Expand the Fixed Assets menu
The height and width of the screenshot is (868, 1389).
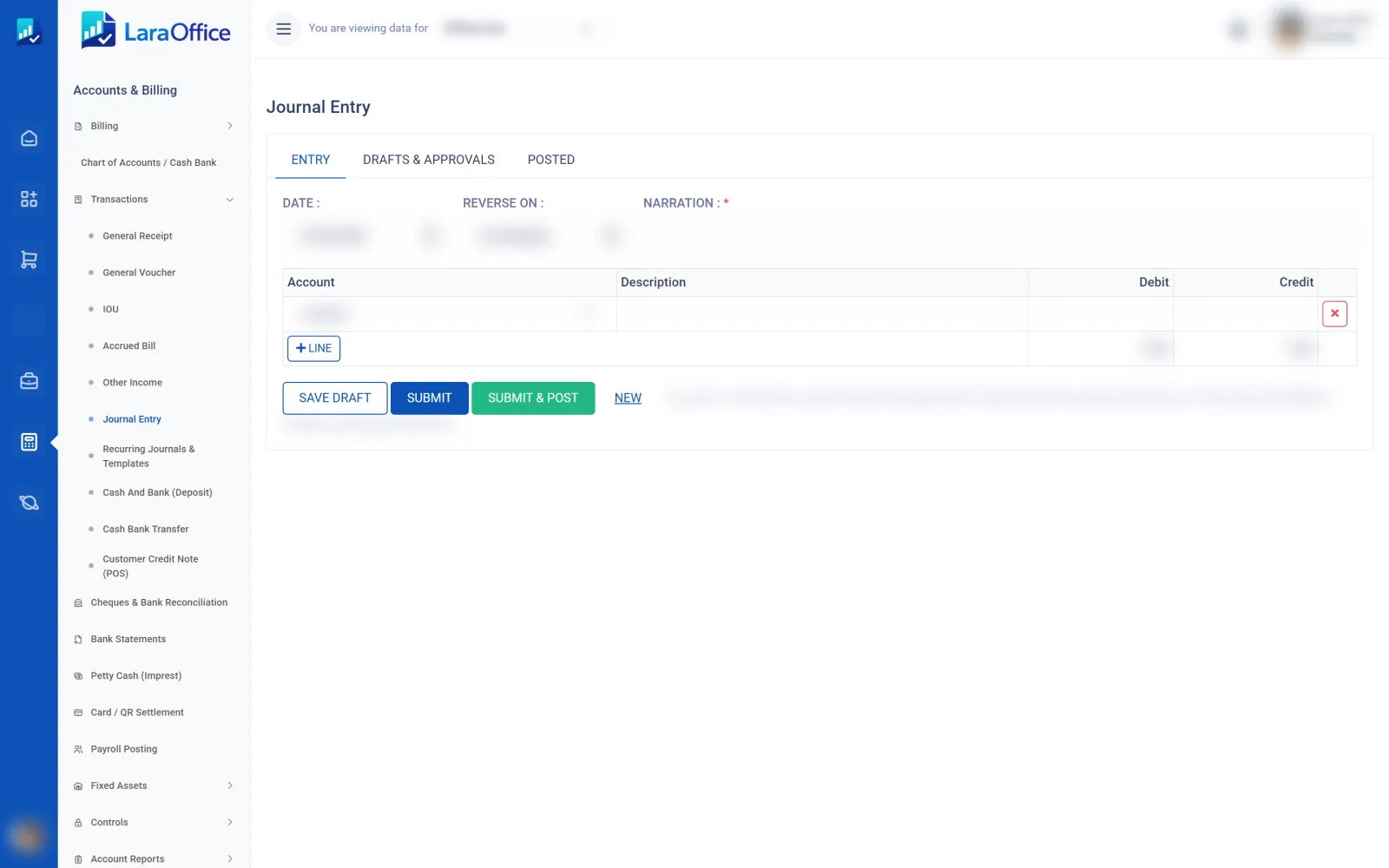tap(154, 786)
